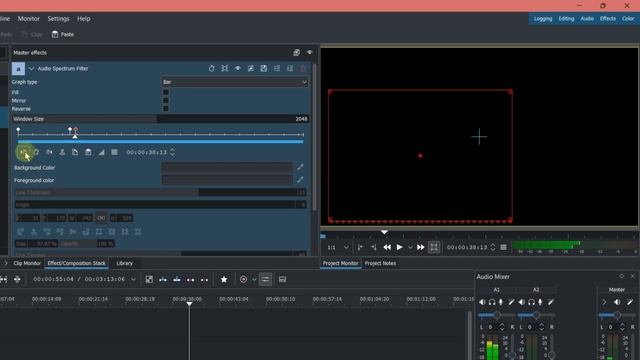
Task: Switch to Logging workspace layout
Action: point(543,19)
